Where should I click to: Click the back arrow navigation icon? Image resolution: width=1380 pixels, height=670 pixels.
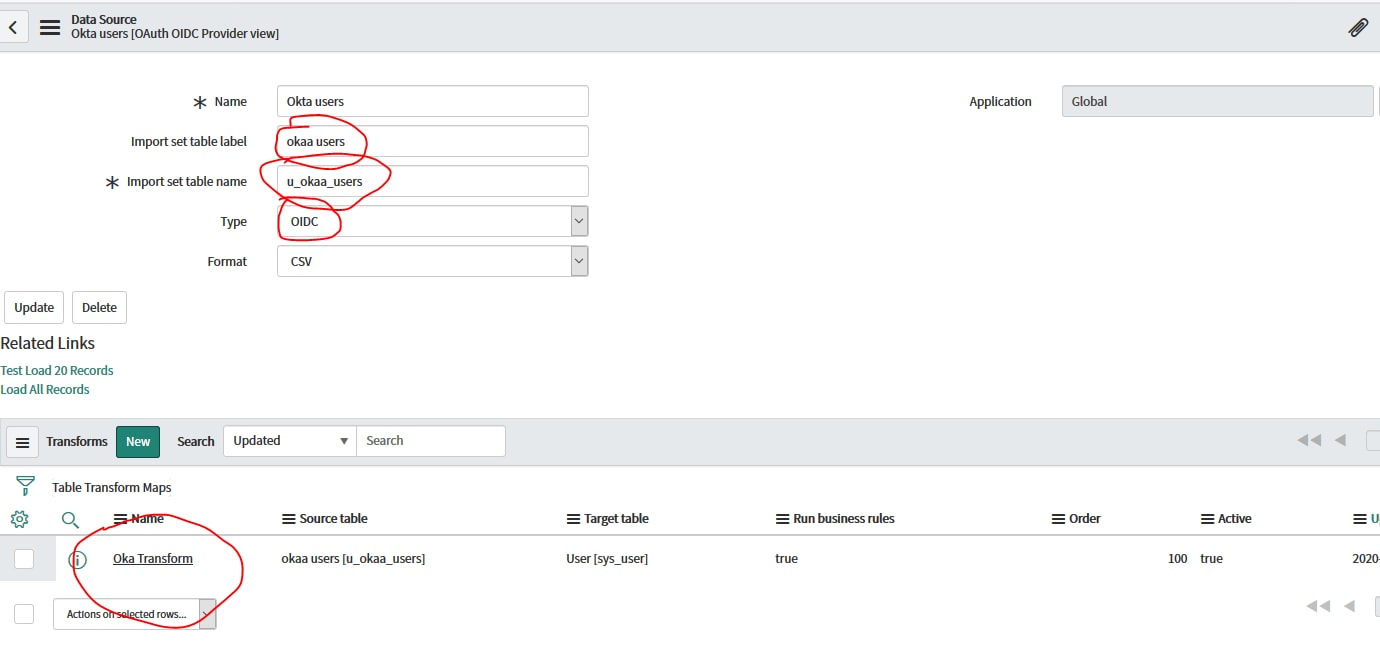pyautogui.click(x=11, y=27)
